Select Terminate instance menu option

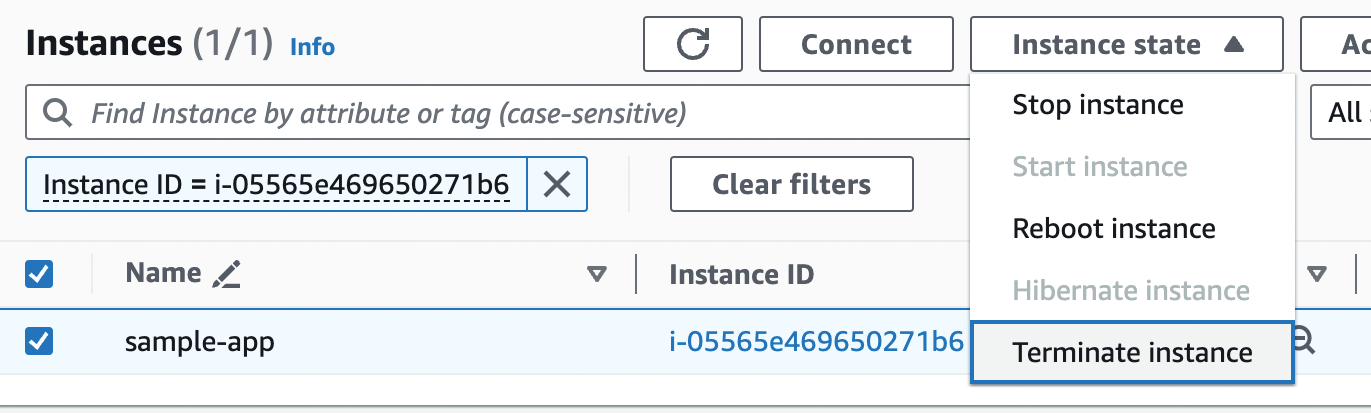click(x=1132, y=352)
